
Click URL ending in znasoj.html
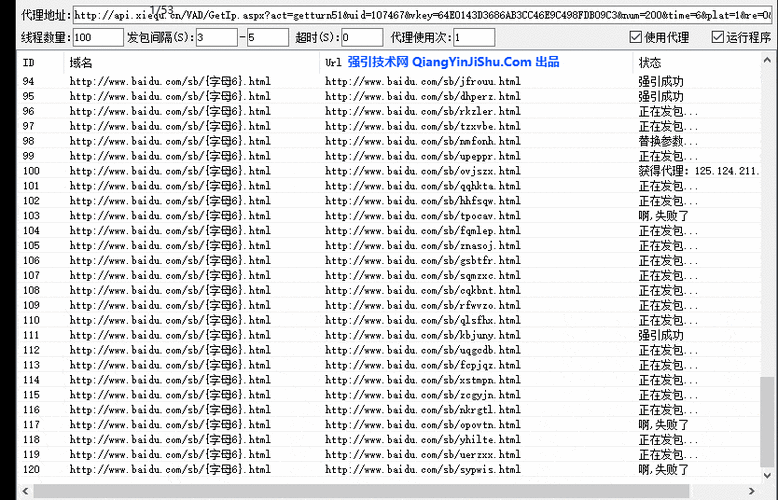pyautogui.click(x=423, y=245)
